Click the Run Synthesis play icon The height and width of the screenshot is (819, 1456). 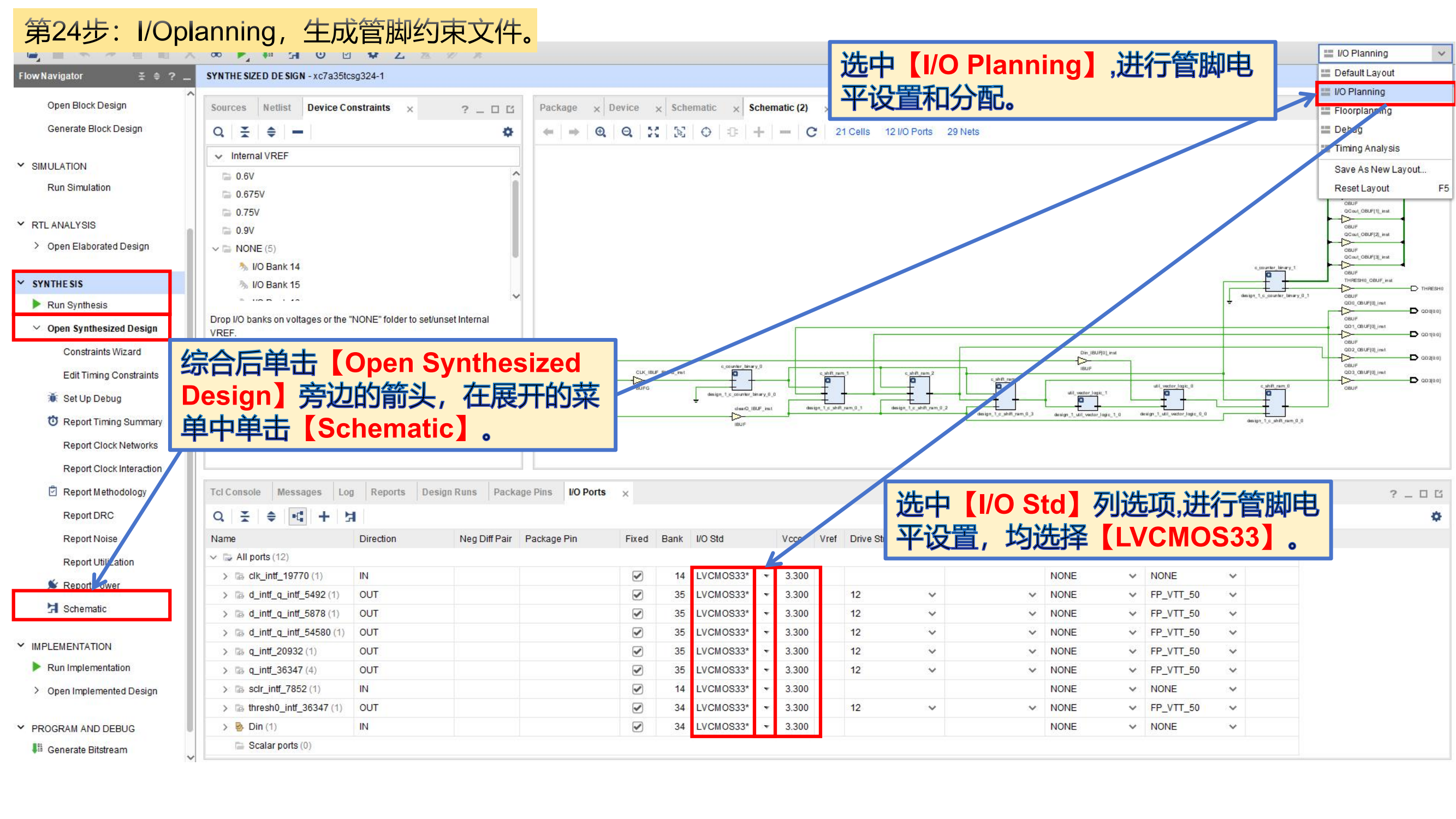[37, 304]
